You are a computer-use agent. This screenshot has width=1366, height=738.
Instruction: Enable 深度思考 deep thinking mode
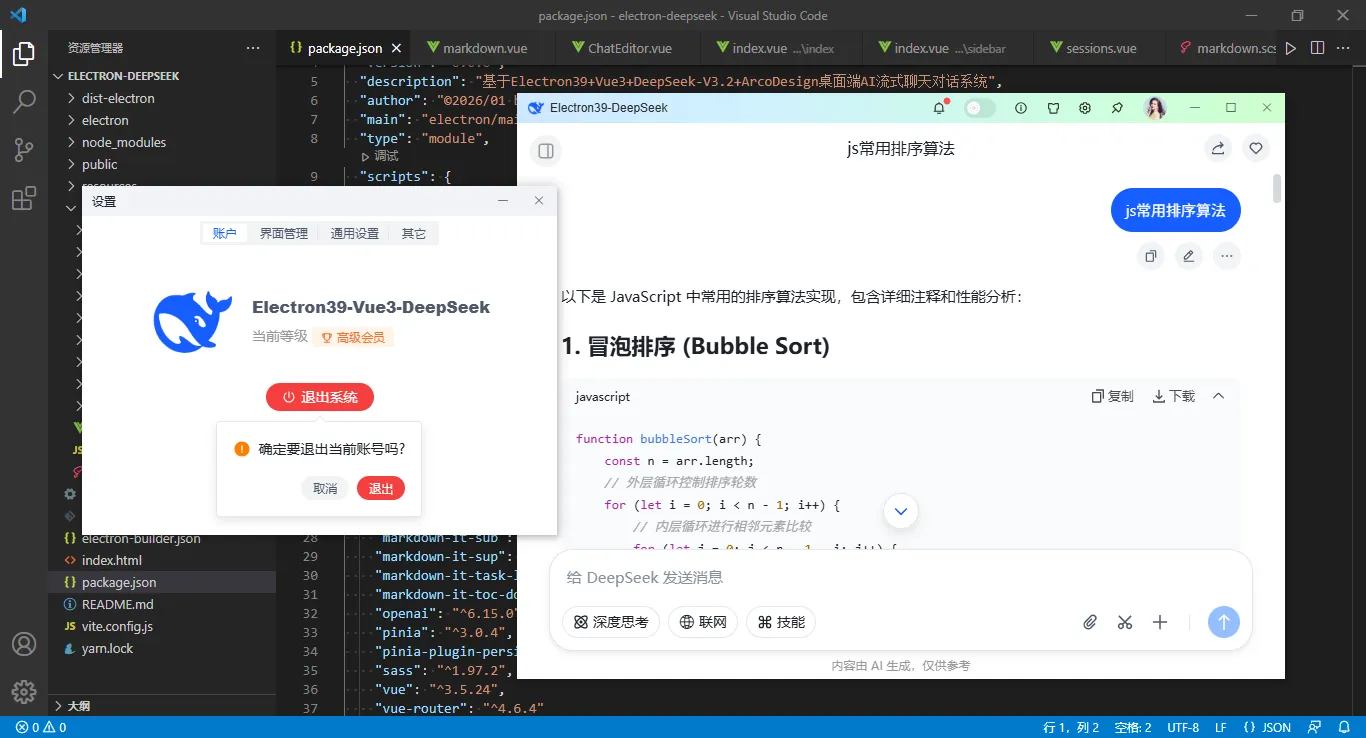tap(610, 621)
